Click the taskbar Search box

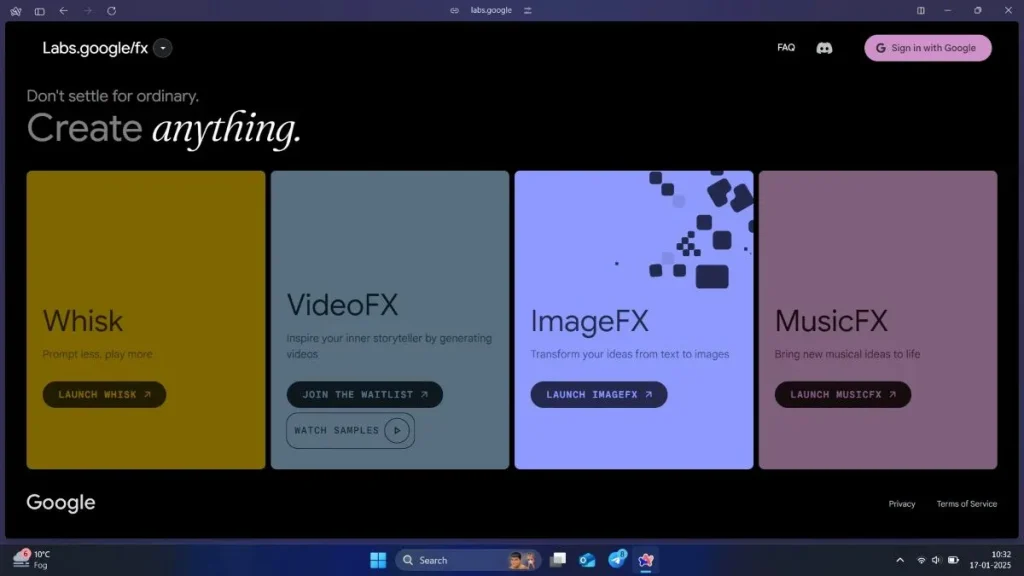coord(468,560)
